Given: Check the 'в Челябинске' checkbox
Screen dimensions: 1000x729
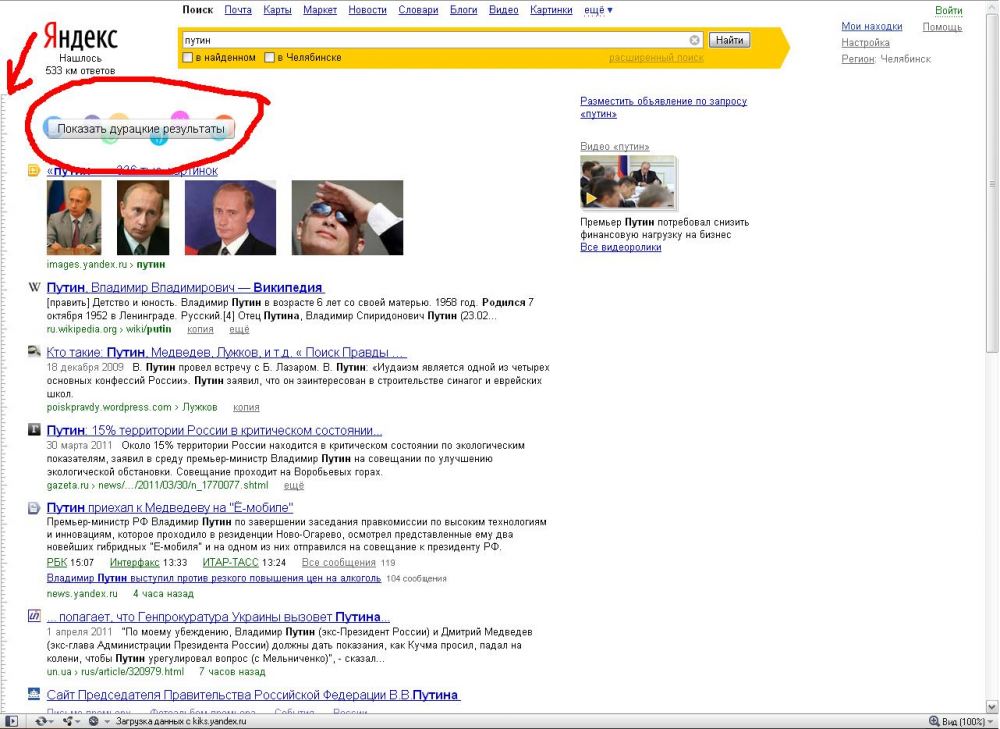Looking at the screenshot, I should 270,57.
